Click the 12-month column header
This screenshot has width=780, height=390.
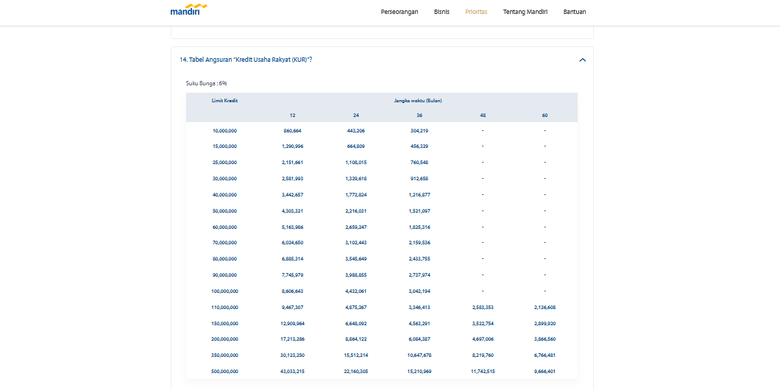pos(292,115)
